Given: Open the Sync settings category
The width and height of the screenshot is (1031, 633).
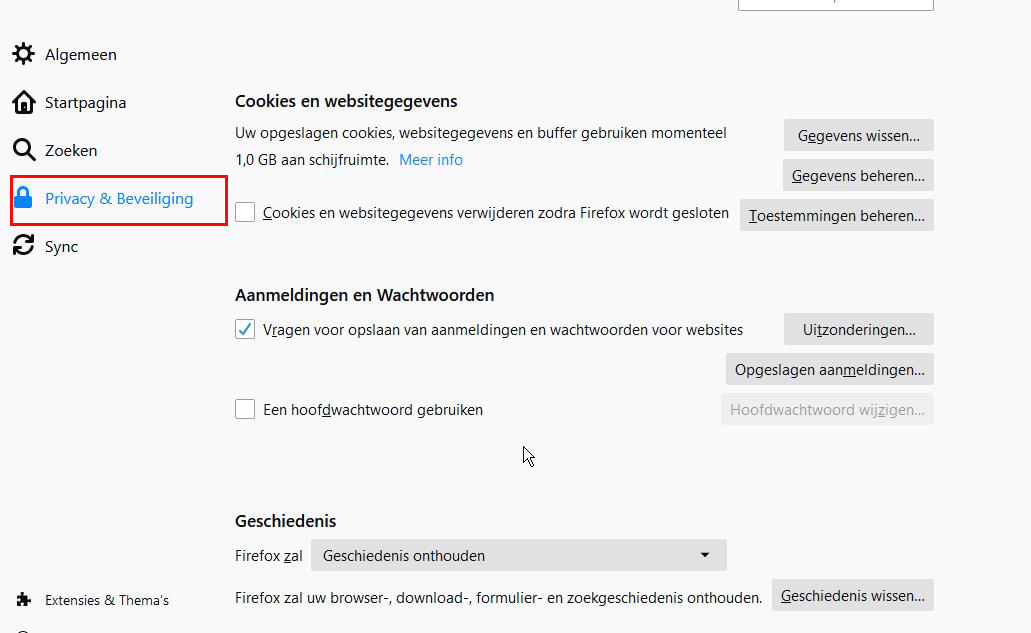Looking at the screenshot, I should [61, 246].
